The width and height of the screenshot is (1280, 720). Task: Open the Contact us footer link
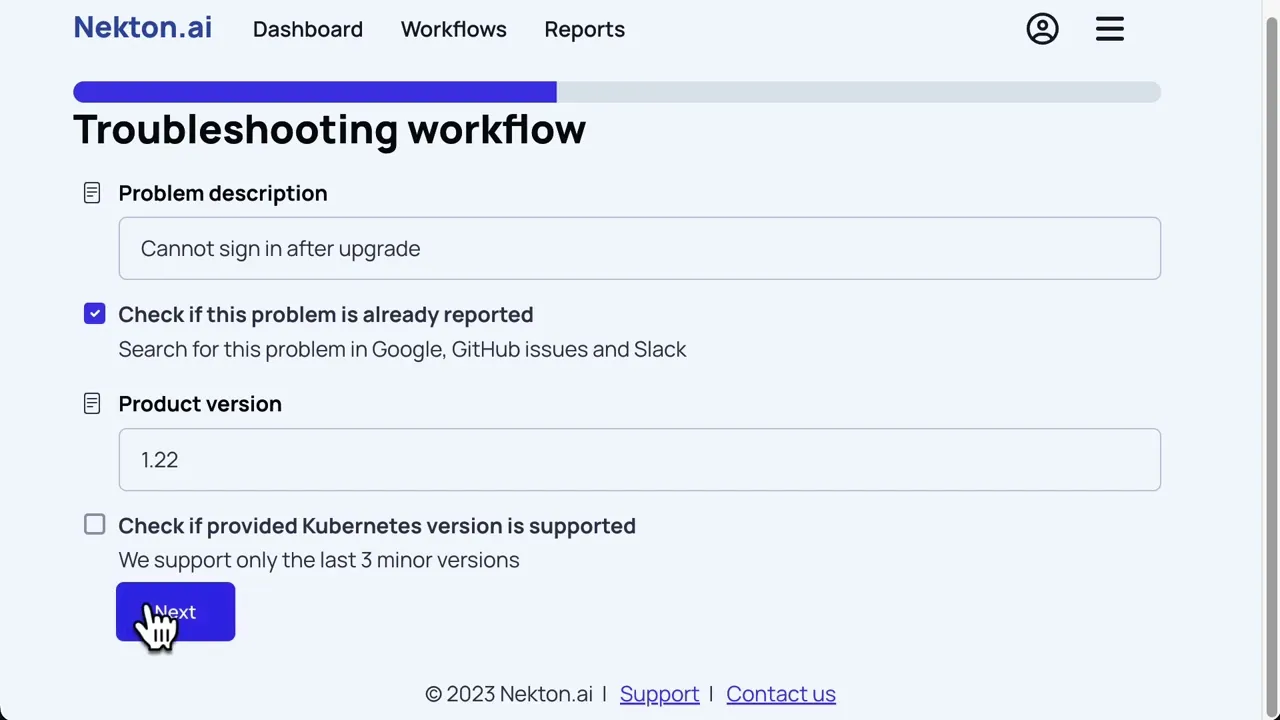pos(780,694)
